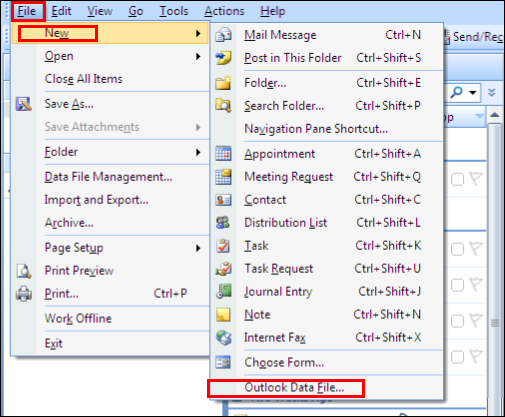
Task: Click the message list scrollbar up arrow
Action: 495,115
